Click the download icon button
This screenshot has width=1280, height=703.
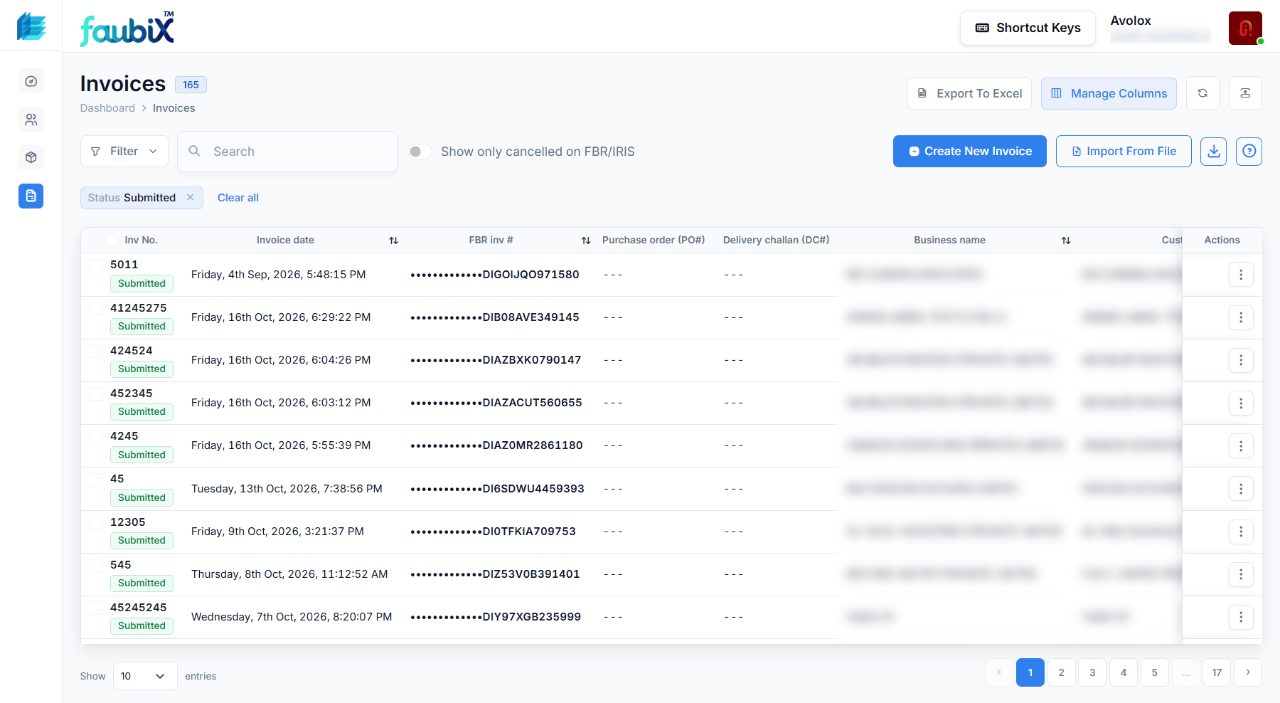pos(1213,151)
